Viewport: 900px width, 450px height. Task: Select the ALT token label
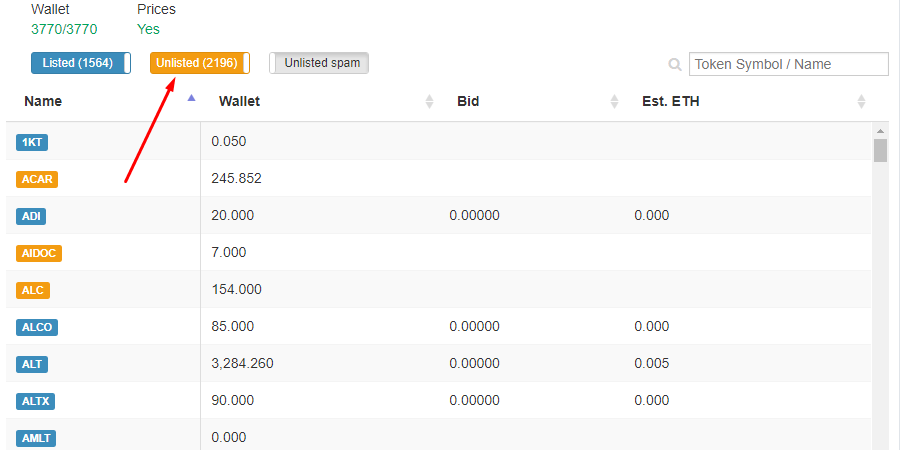tap(32, 364)
